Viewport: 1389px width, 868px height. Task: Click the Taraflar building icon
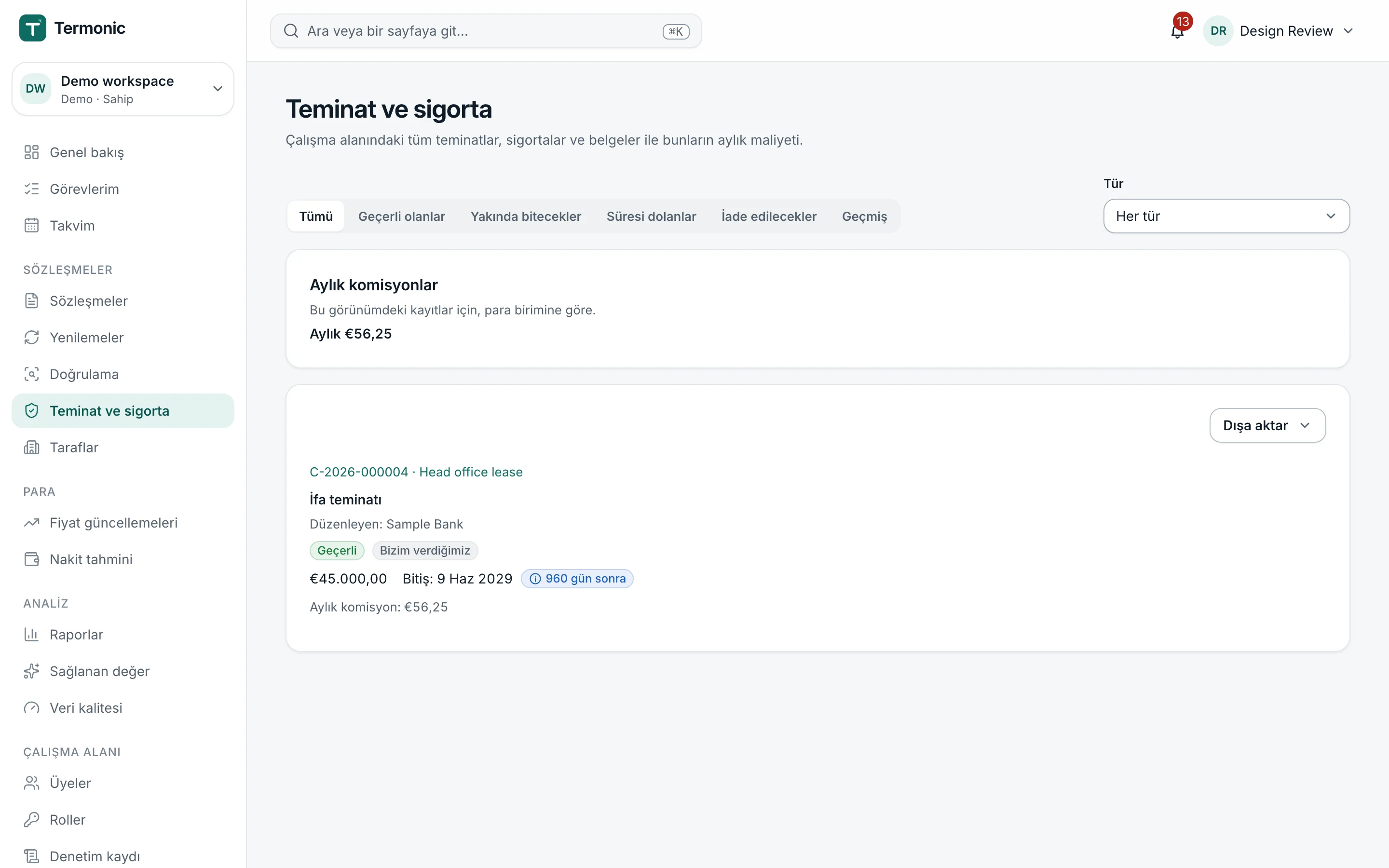31,448
